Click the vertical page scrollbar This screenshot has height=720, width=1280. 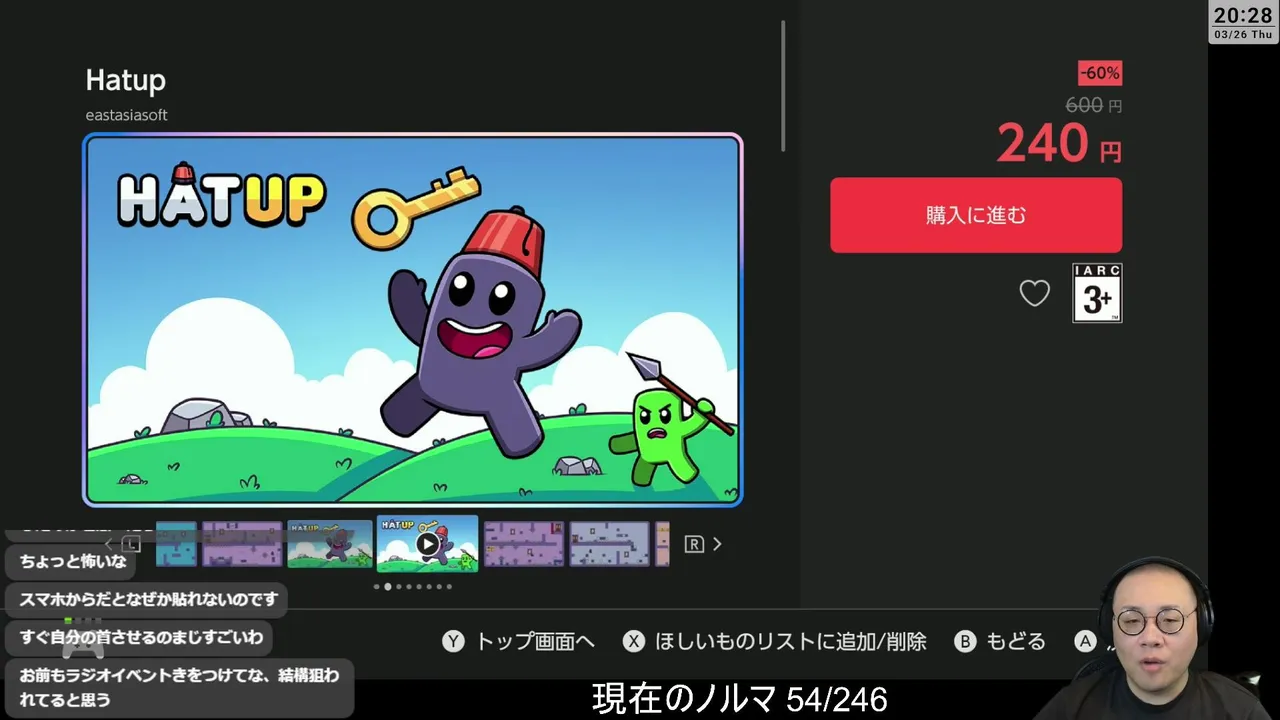[x=783, y=85]
